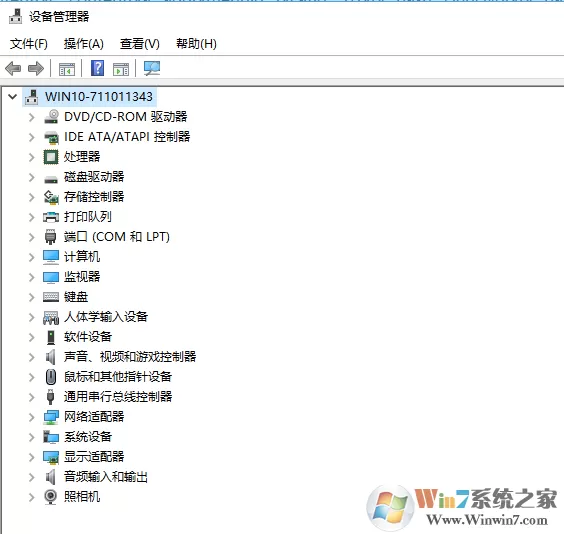This screenshot has height=534, width=564.
Task: Open the 文件(F) menu
Action: pyautogui.click(x=29, y=44)
